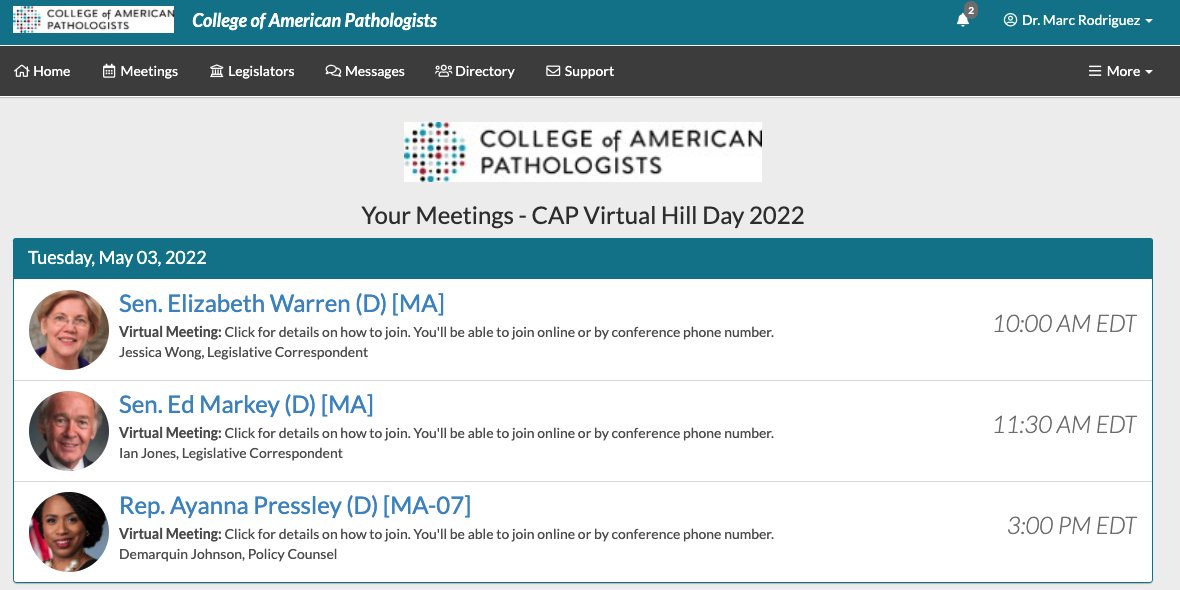Expand the Dr. Marc Rodriguez user menu
The image size is (1180, 590).
click(1078, 20)
